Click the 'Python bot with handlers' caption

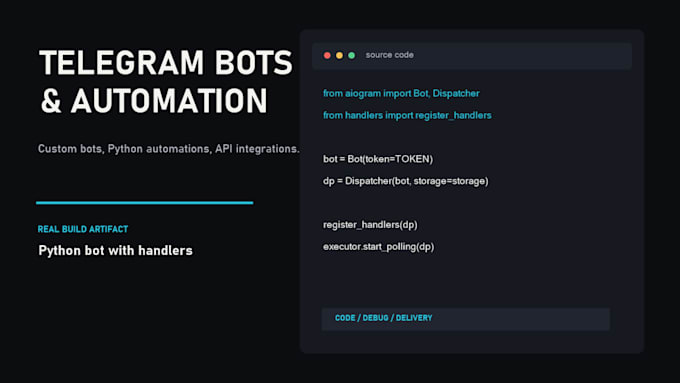pyautogui.click(x=115, y=251)
